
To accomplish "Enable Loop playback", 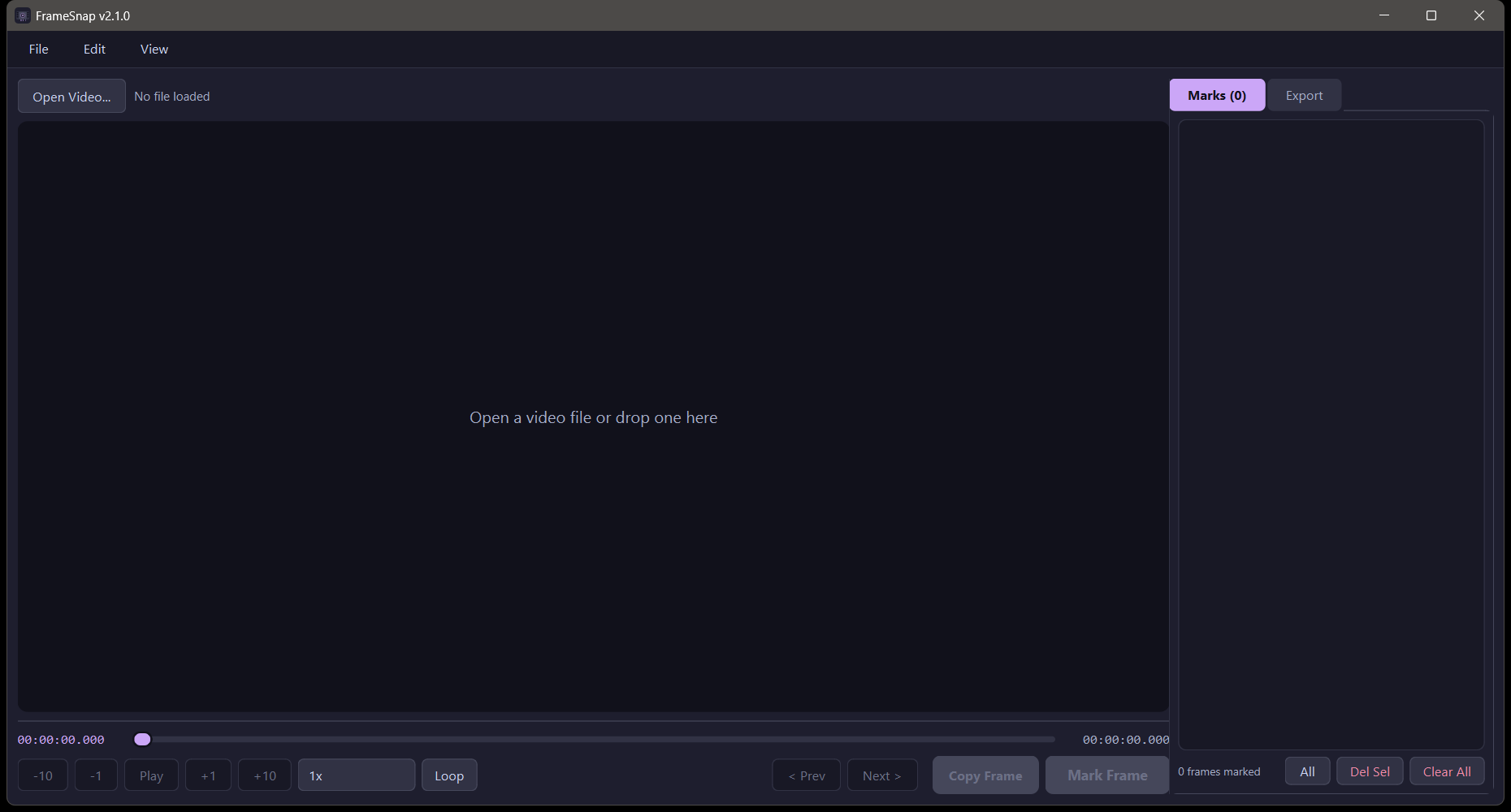I will point(448,775).
